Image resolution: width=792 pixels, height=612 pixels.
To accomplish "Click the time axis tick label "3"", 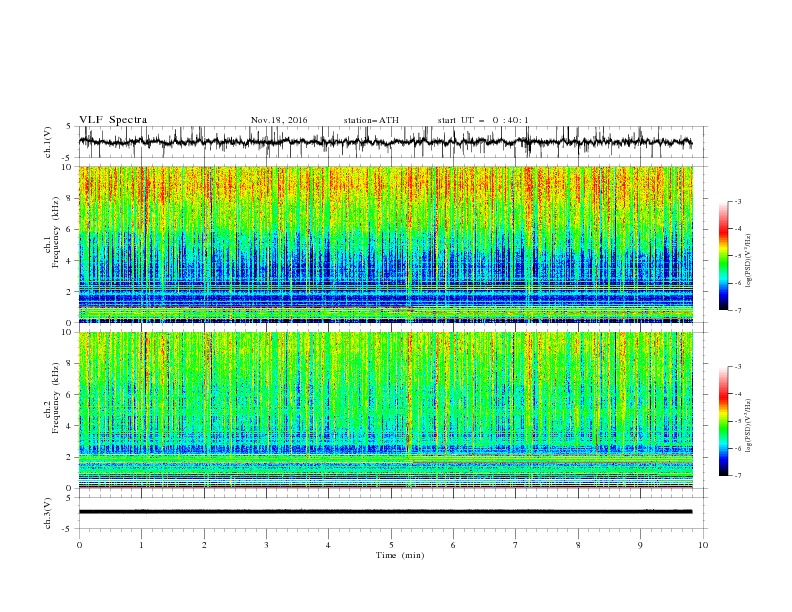I will (266, 545).
